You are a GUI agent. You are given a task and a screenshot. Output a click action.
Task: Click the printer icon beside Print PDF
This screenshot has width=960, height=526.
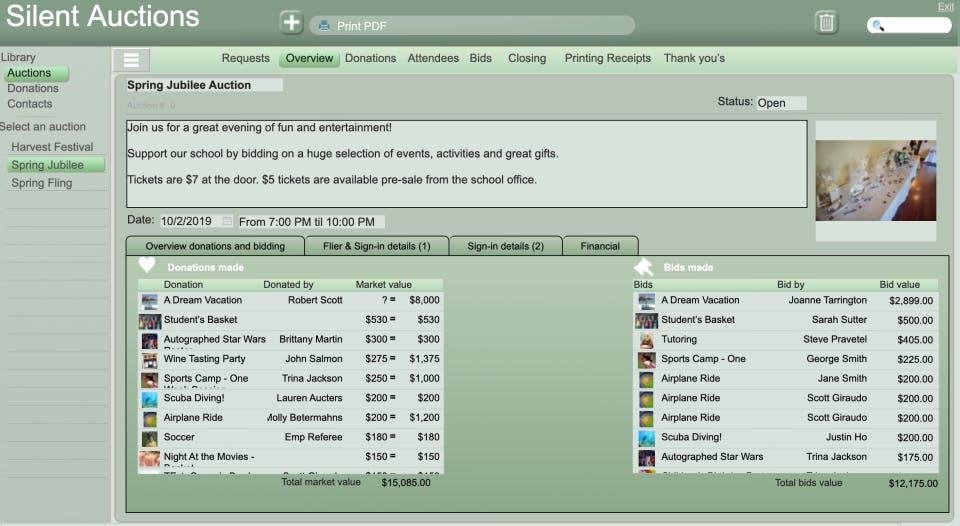[x=324, y=25]
